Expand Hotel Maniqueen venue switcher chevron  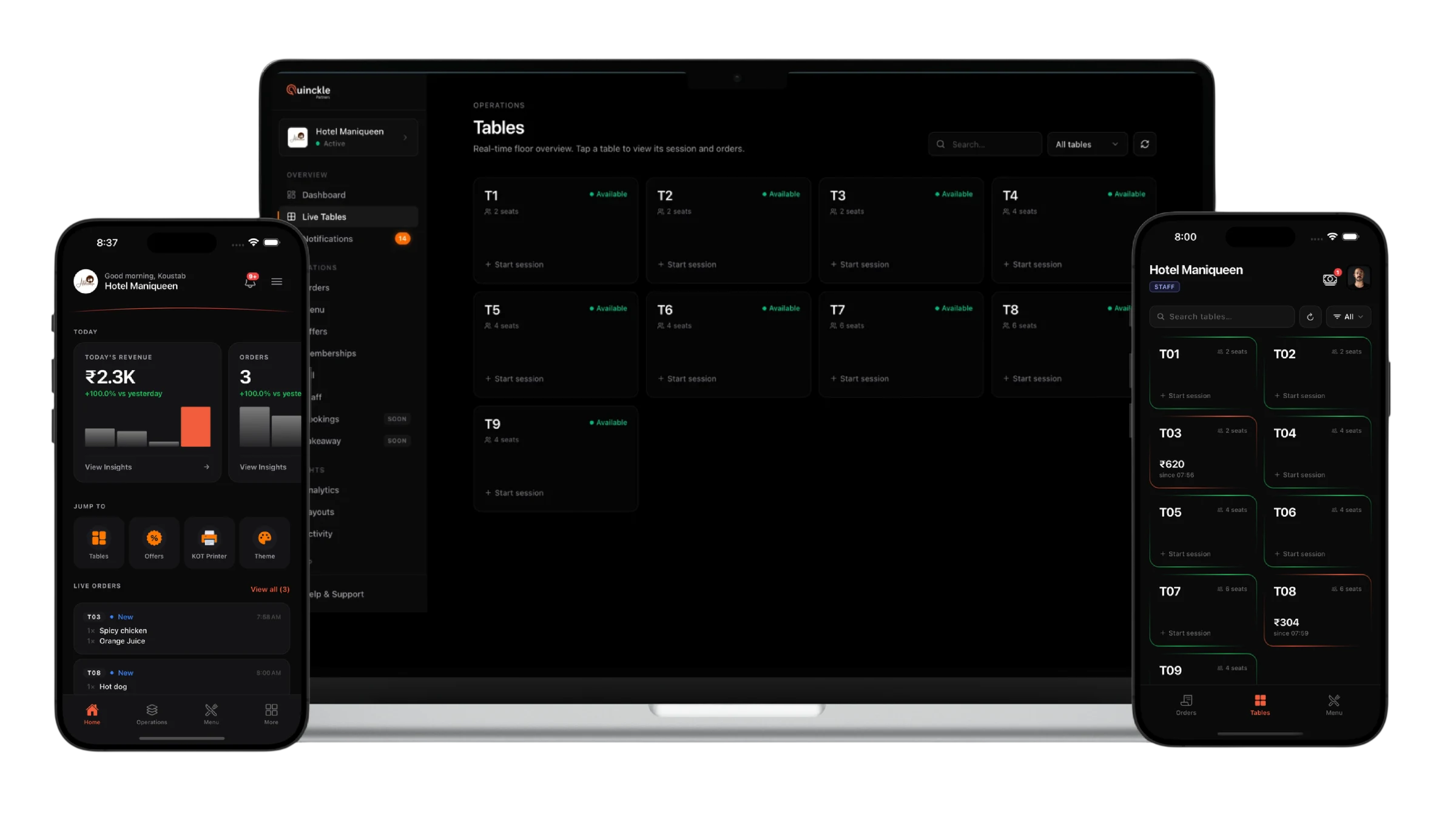click(405, 138)
